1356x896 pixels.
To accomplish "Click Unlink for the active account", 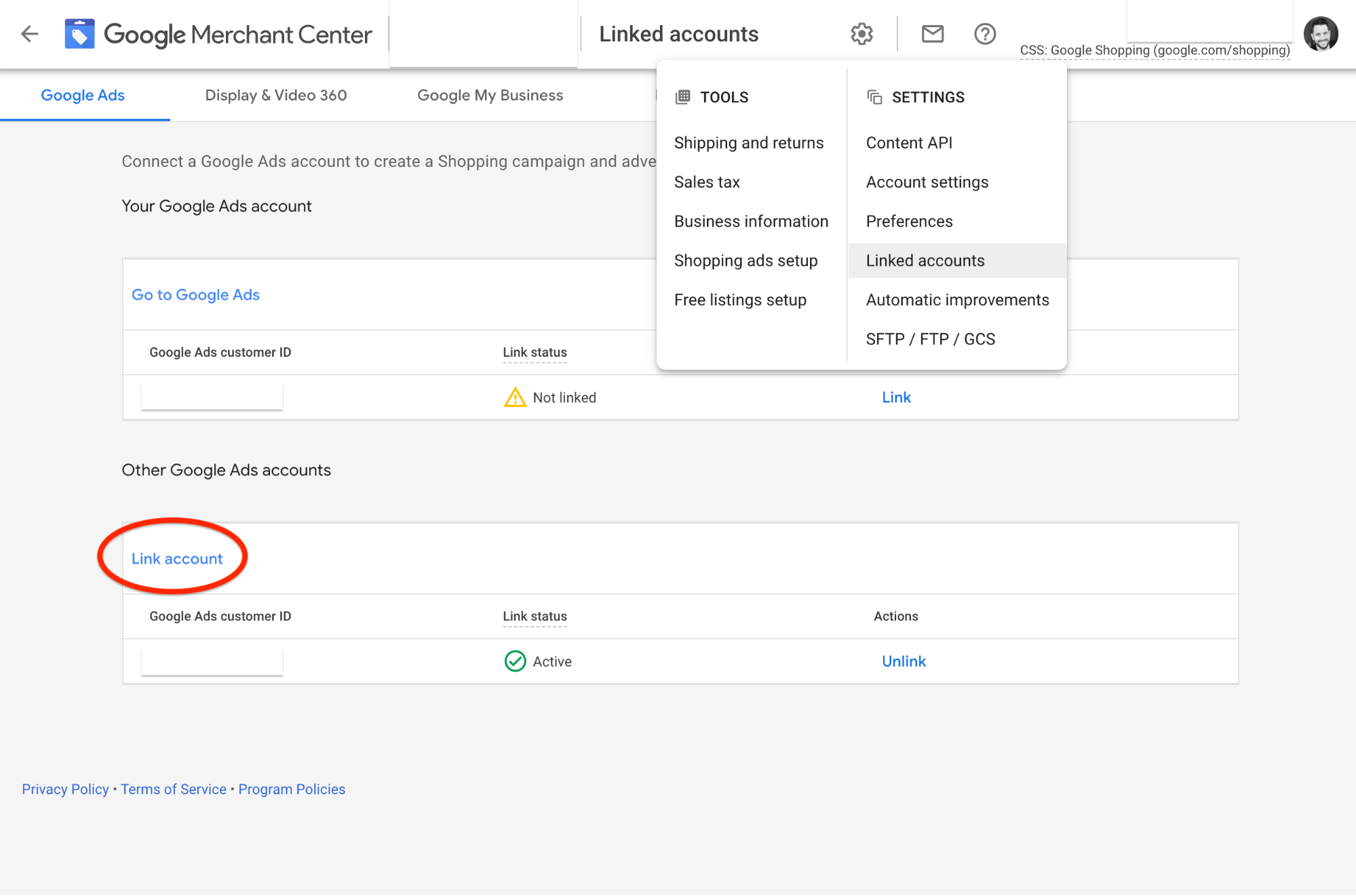I will (904, 661).
